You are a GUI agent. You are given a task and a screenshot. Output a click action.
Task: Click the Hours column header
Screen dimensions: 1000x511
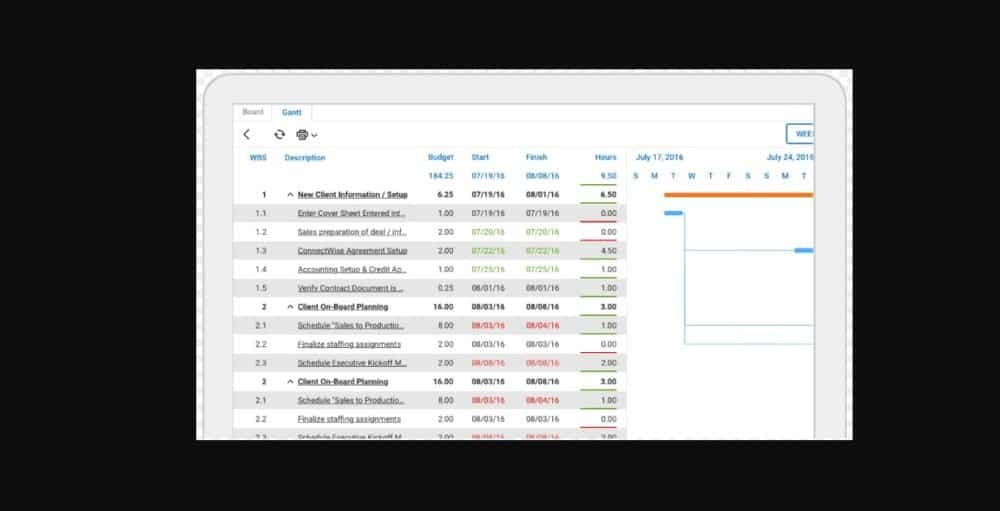[x=605, y=158]
